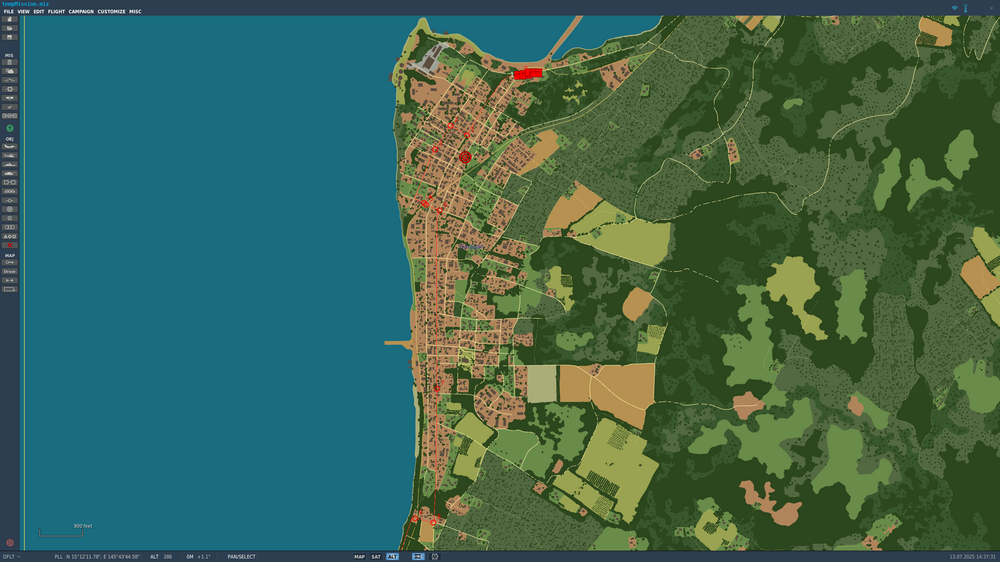1000x562 pixels.
Task: Select the airplane group placement tool
Action: pyautogui.click(x=10, y=147)
